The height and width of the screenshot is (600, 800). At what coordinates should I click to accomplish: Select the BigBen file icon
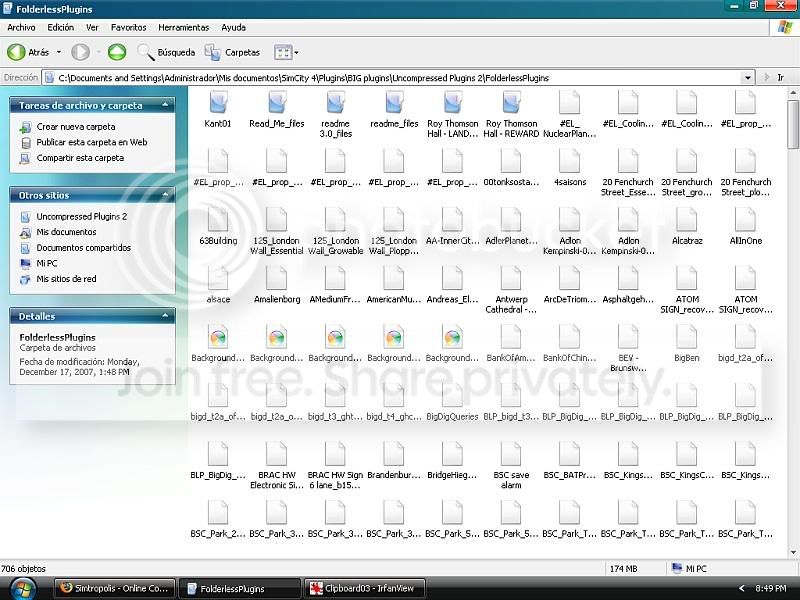point(687,338)
